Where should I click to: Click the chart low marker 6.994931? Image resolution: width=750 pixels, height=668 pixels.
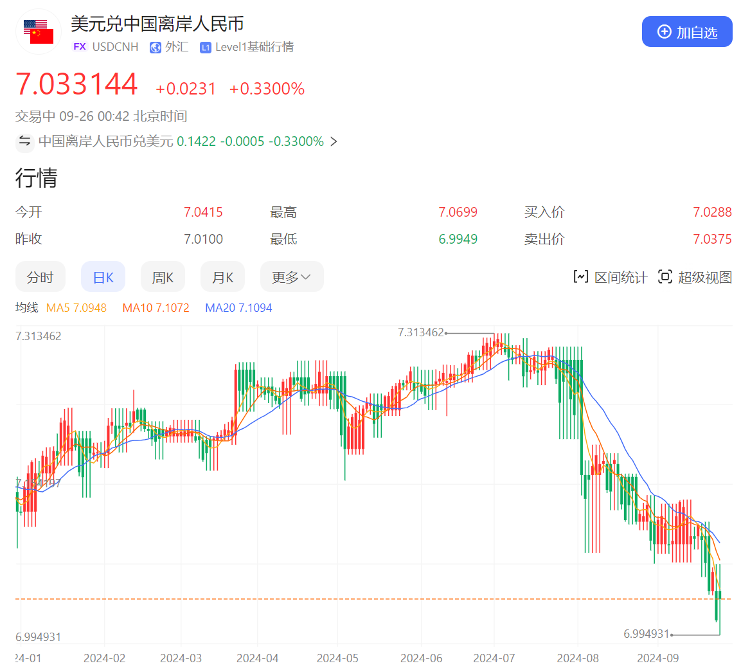point(646,634)
